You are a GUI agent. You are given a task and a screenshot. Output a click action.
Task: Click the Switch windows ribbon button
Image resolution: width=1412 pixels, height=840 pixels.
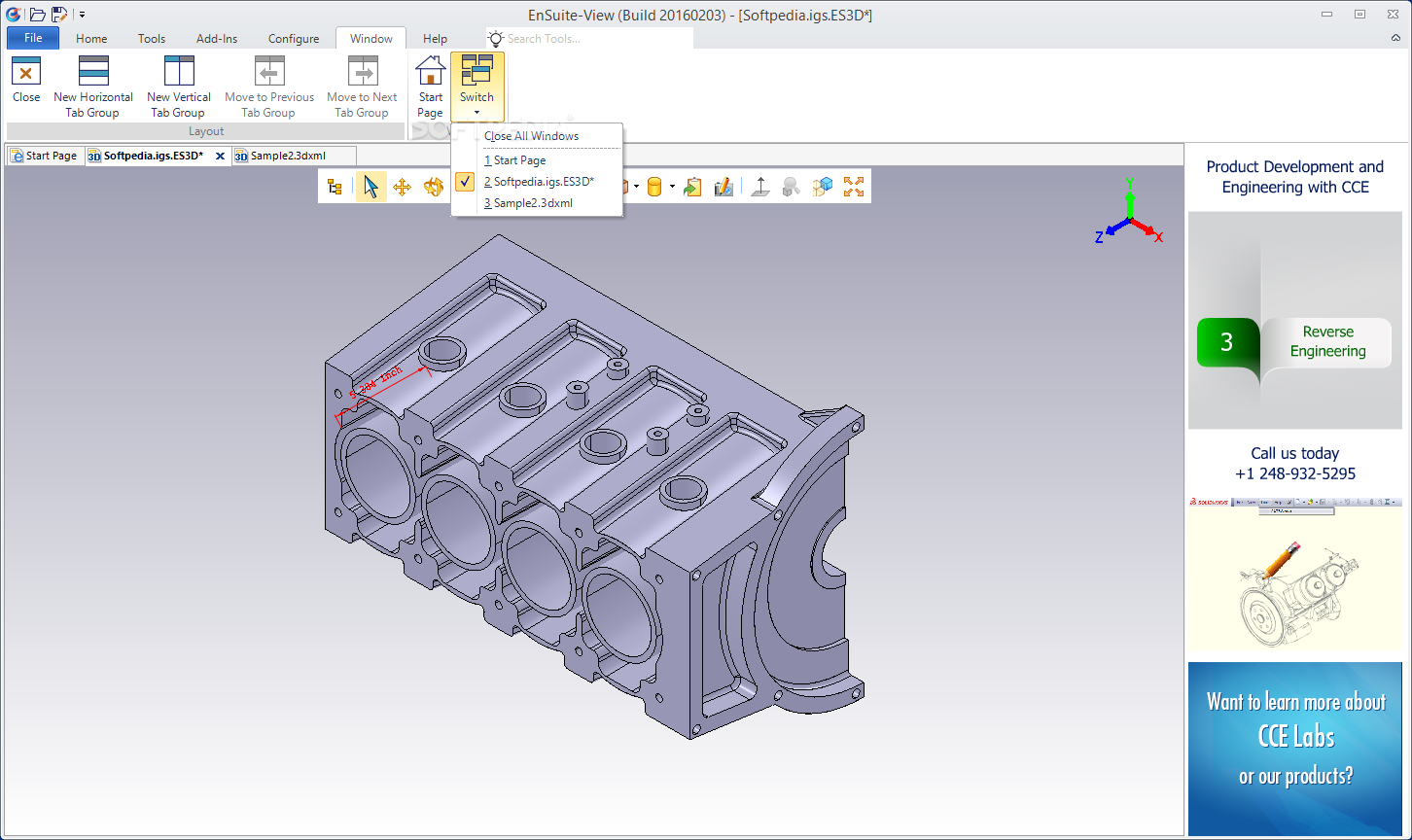coord(477,87)
